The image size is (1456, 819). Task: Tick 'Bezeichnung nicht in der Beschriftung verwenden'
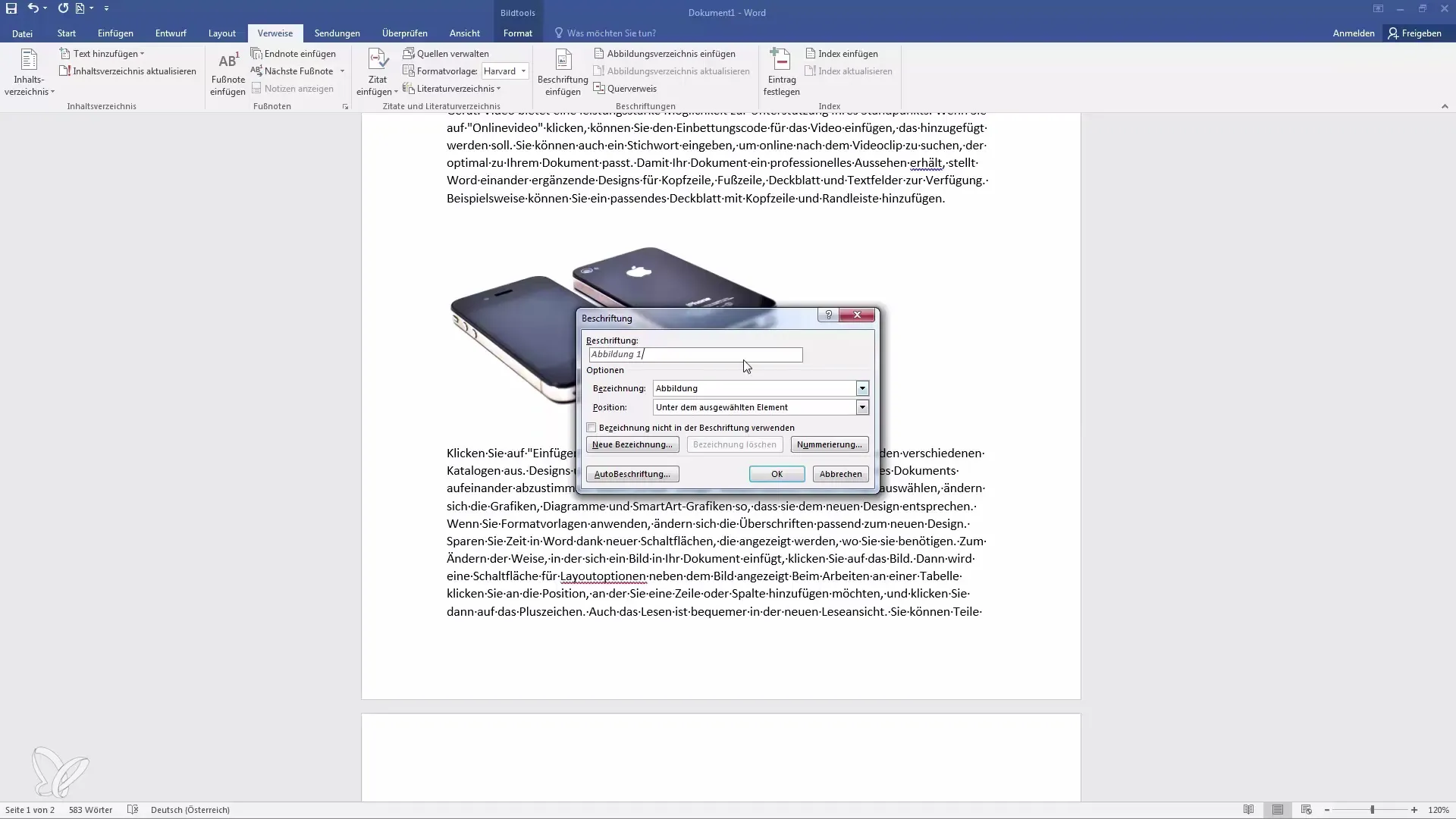(x=591, y=428)
